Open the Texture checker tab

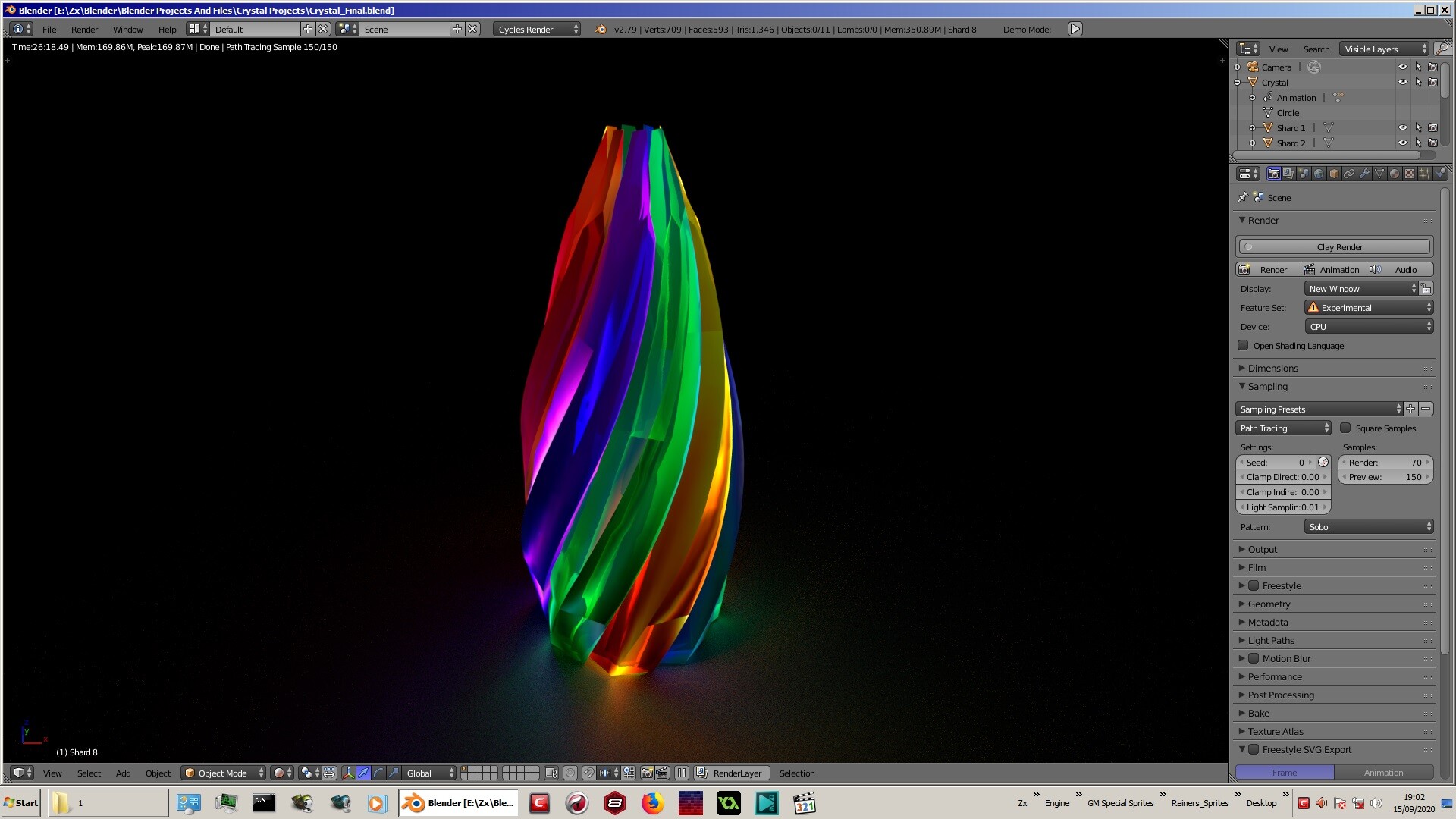tap(1410, 174)
